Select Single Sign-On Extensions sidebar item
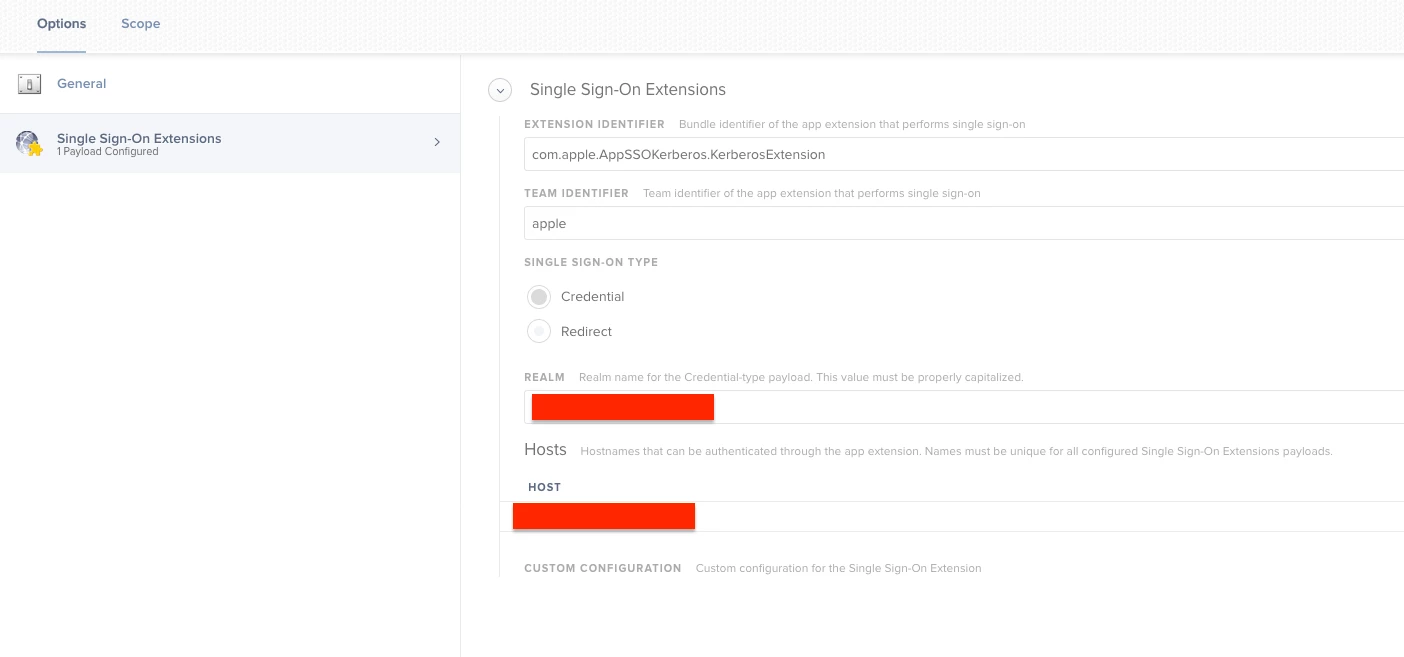 tap(230, 143)
